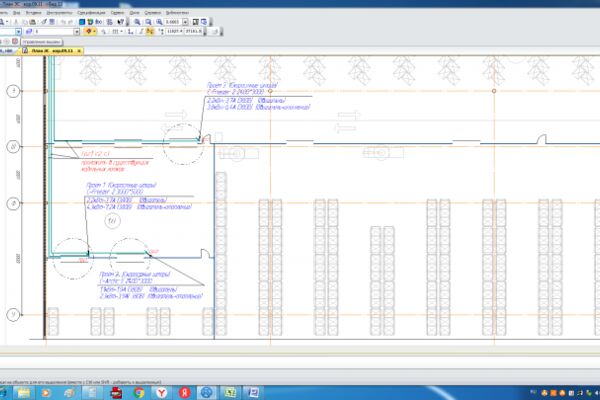
Task: Click the local coordinate system icon
Action: coord(130,31)
